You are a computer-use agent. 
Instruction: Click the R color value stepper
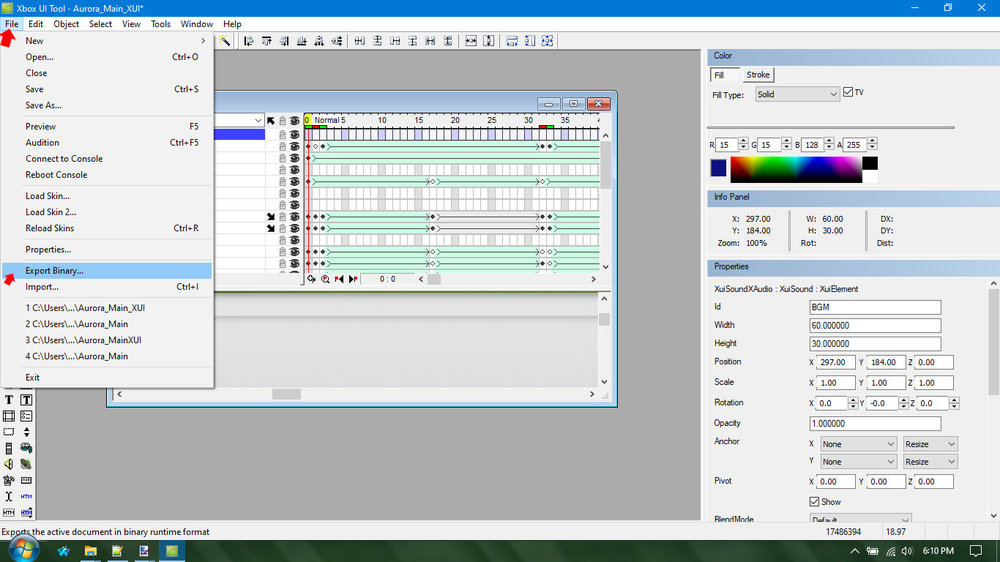pyautogui.click(x=743, y=145)
